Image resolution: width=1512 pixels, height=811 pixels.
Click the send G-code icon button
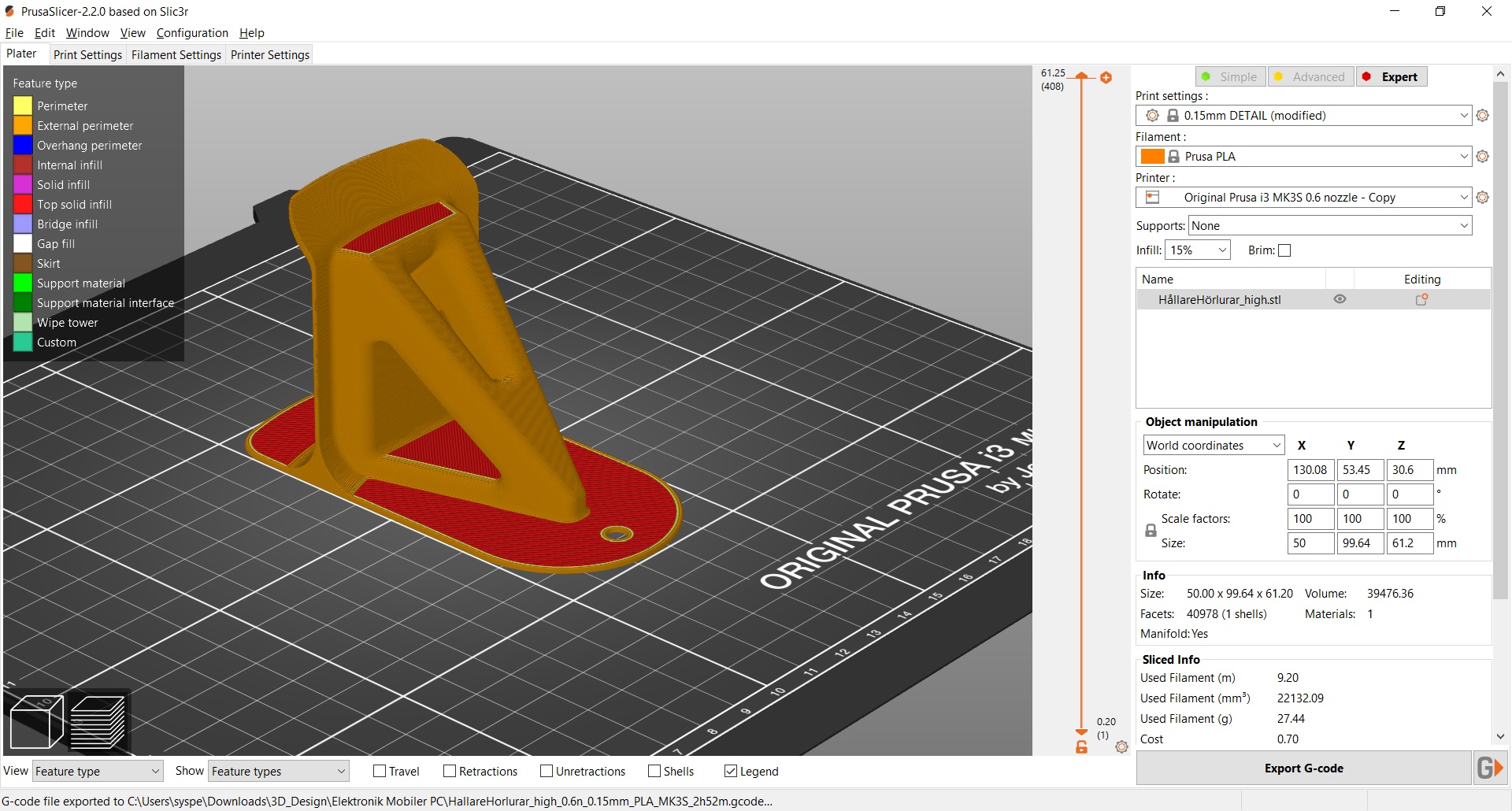click(1490, 768)
